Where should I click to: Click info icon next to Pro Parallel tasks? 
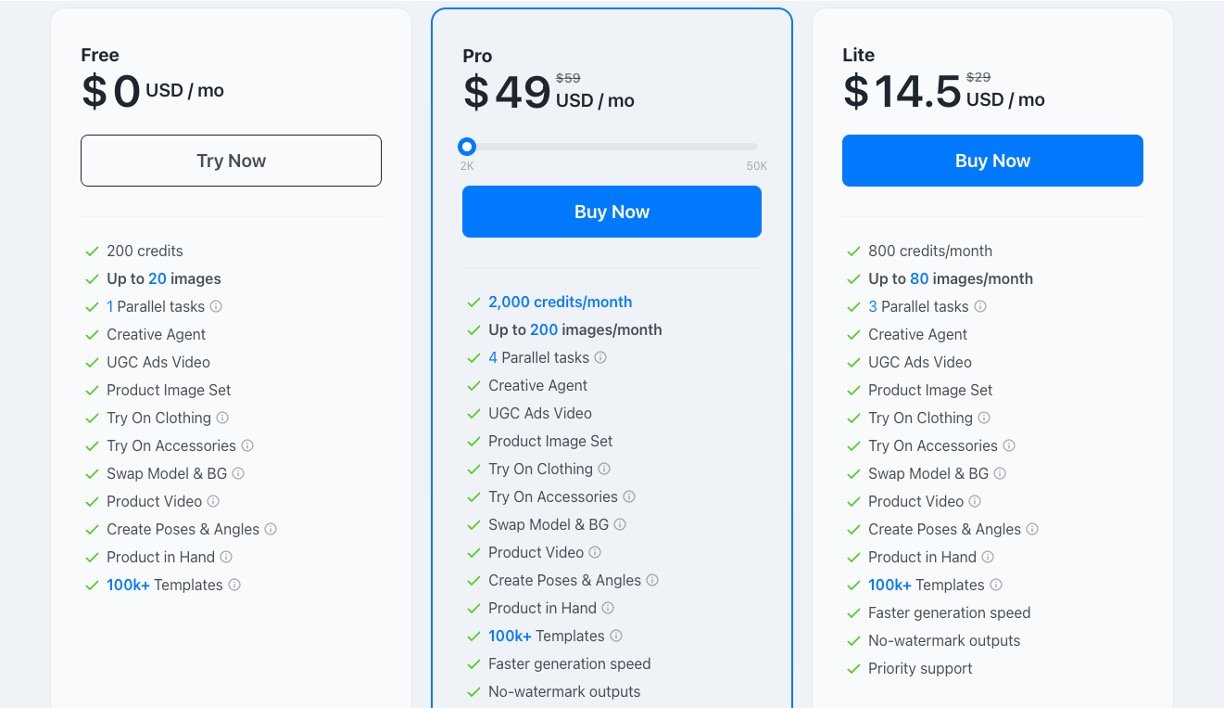coord(601,358)
